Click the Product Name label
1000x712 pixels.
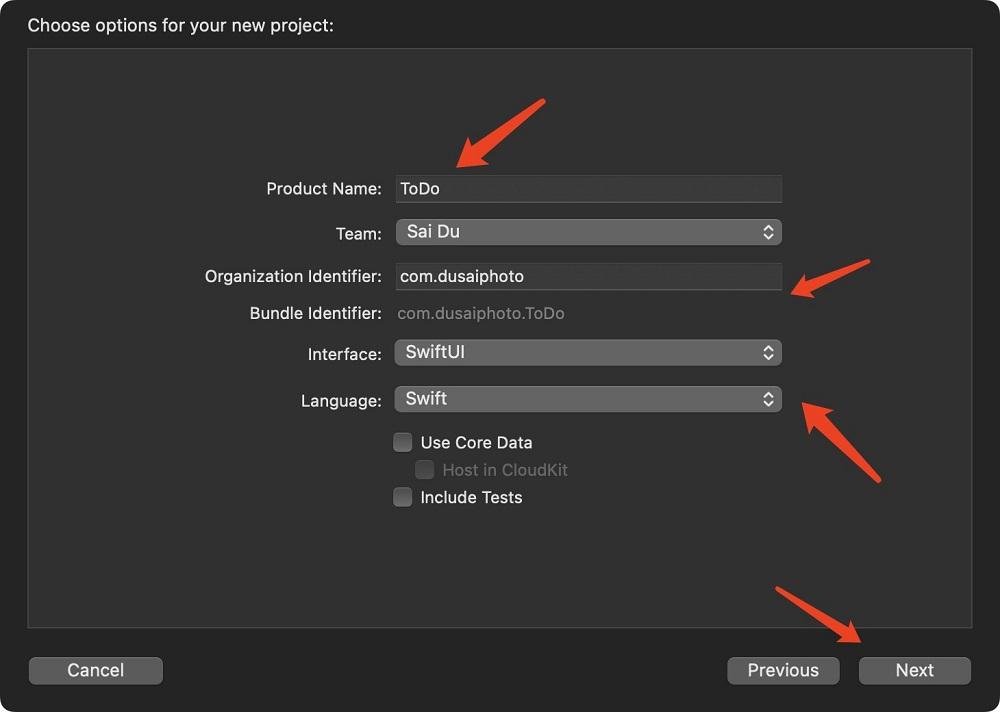tap(324, 189)
